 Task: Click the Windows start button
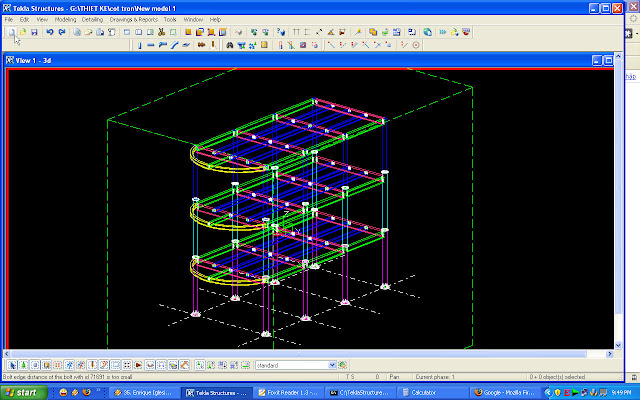point(22,392)
